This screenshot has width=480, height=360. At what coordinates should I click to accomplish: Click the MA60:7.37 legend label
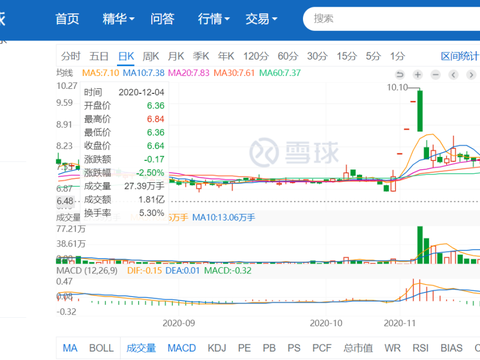280,73
